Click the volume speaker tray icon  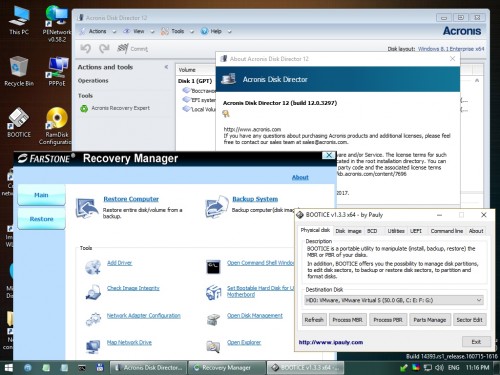(439, 368)
